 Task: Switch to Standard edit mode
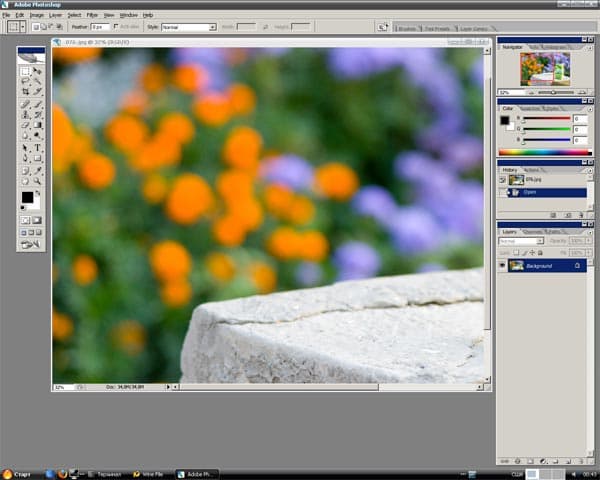pyautogui.click(x=25, y=220)
